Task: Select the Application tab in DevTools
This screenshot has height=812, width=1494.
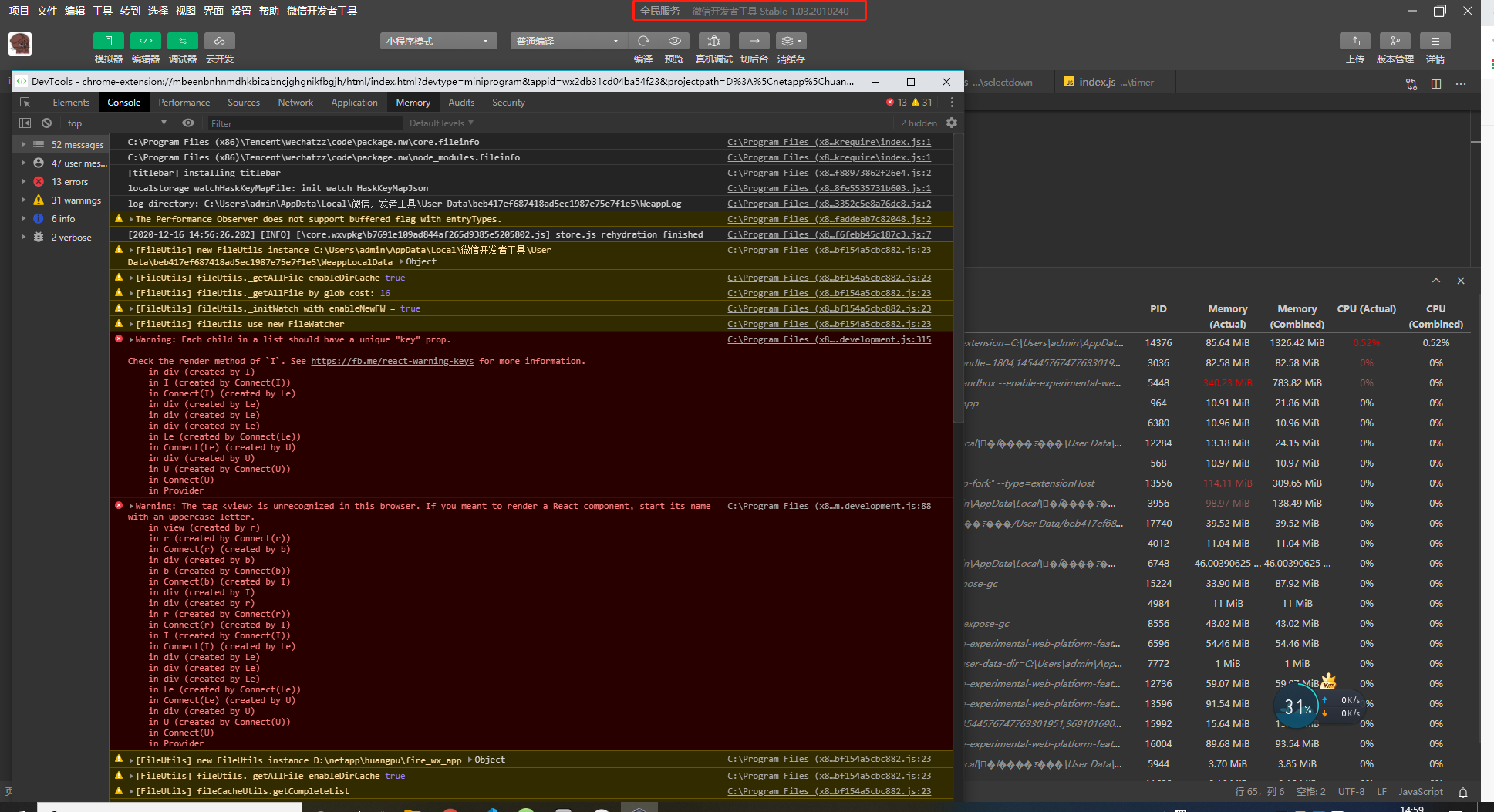Action: (x=355, y=103)
